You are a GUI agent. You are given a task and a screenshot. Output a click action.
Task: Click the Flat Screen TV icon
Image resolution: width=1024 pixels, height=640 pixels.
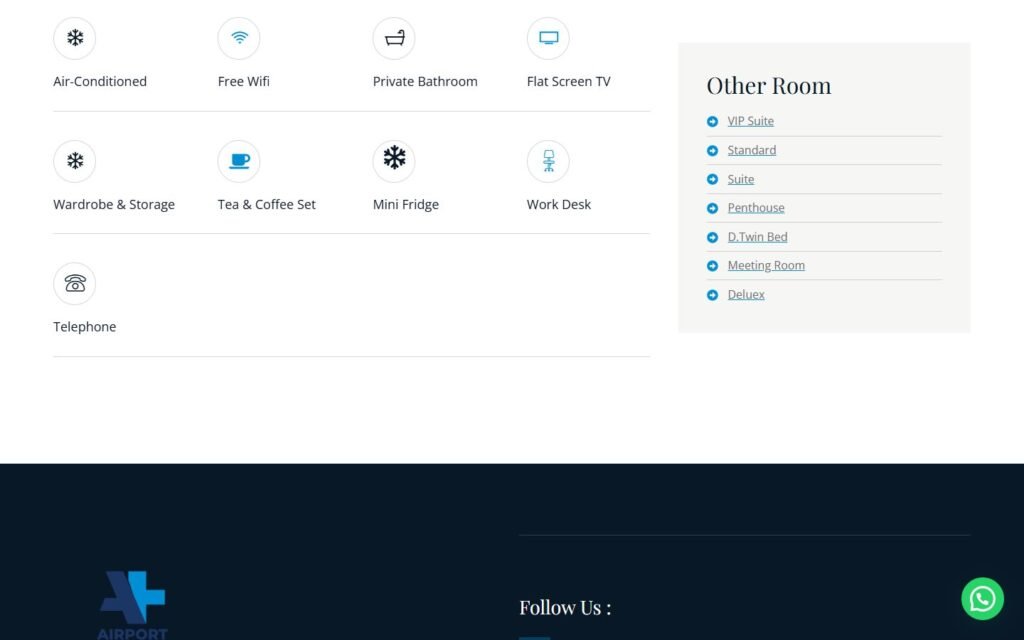tap(549, 38)
